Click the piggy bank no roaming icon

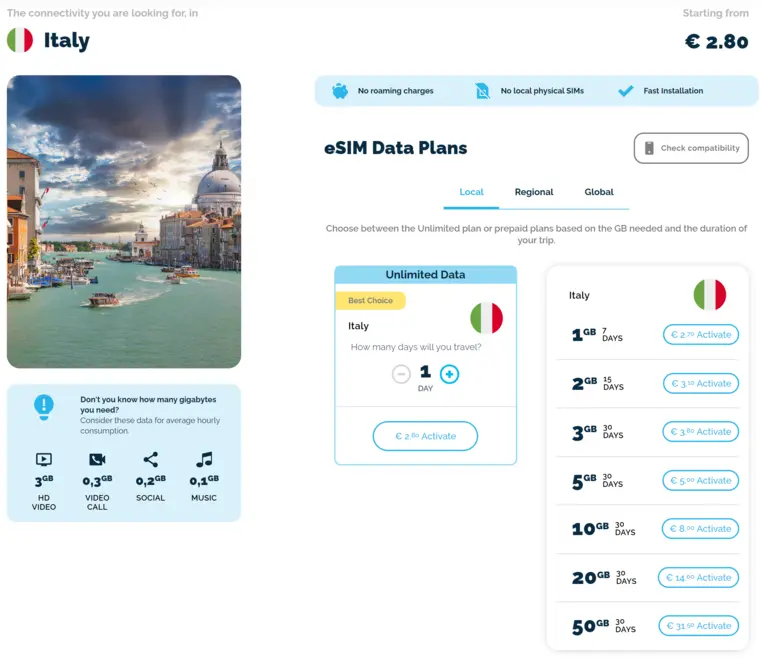[x=340, y=91]
